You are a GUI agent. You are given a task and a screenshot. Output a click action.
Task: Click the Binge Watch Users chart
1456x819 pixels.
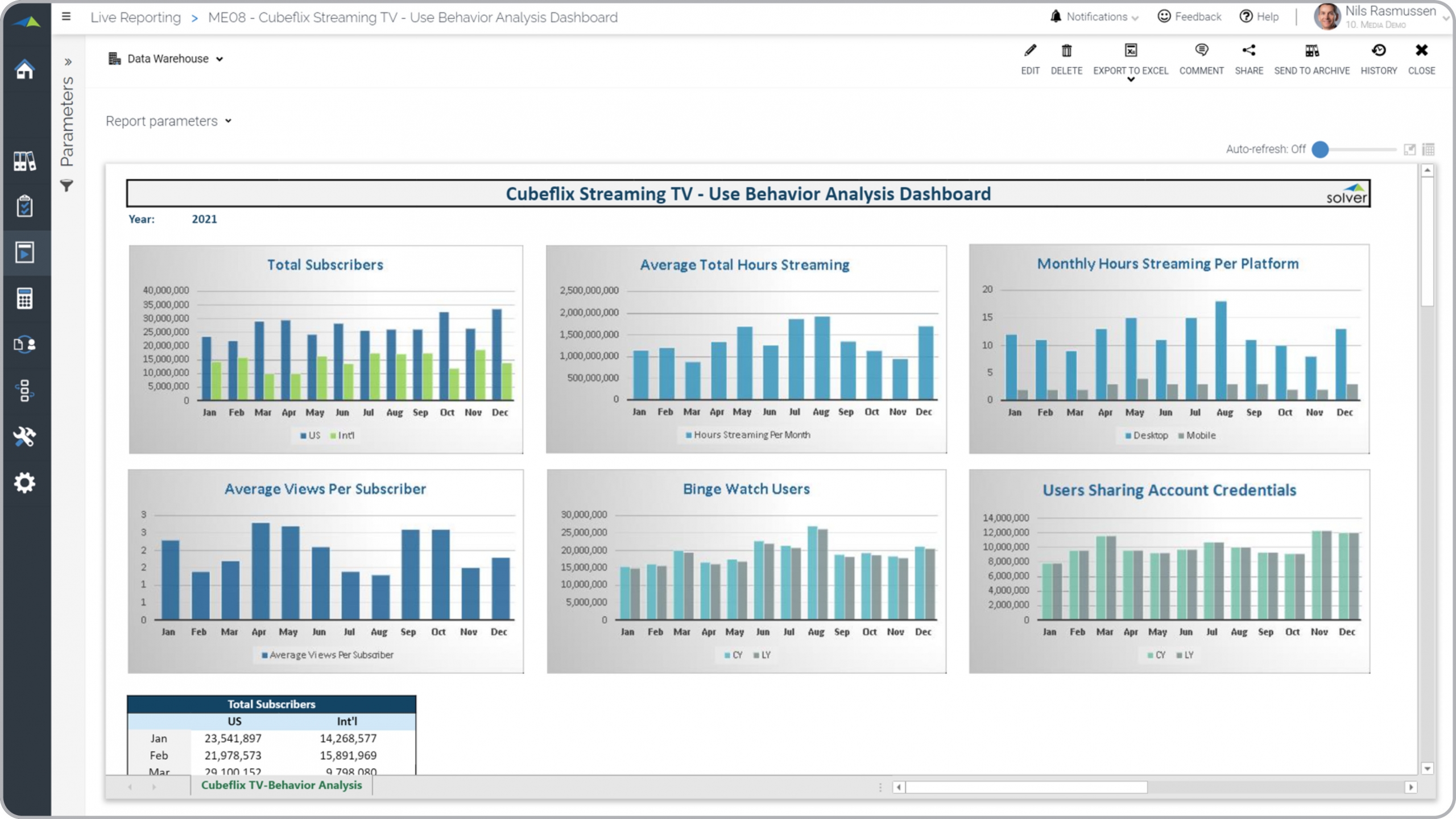tap(746, 571)
